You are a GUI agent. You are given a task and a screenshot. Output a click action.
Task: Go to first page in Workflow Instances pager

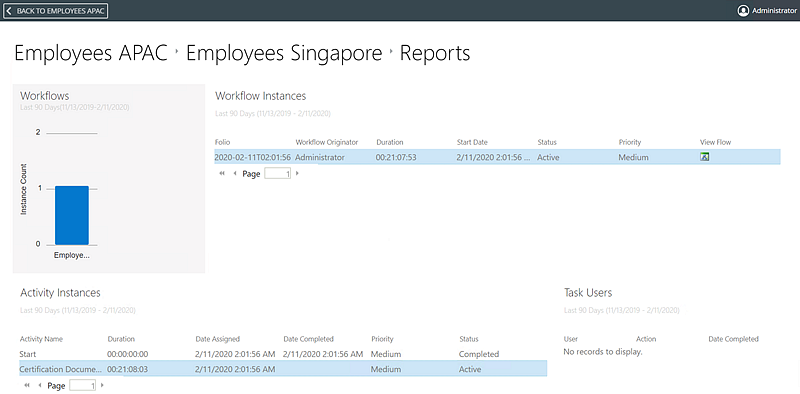(x=222, y=174)
